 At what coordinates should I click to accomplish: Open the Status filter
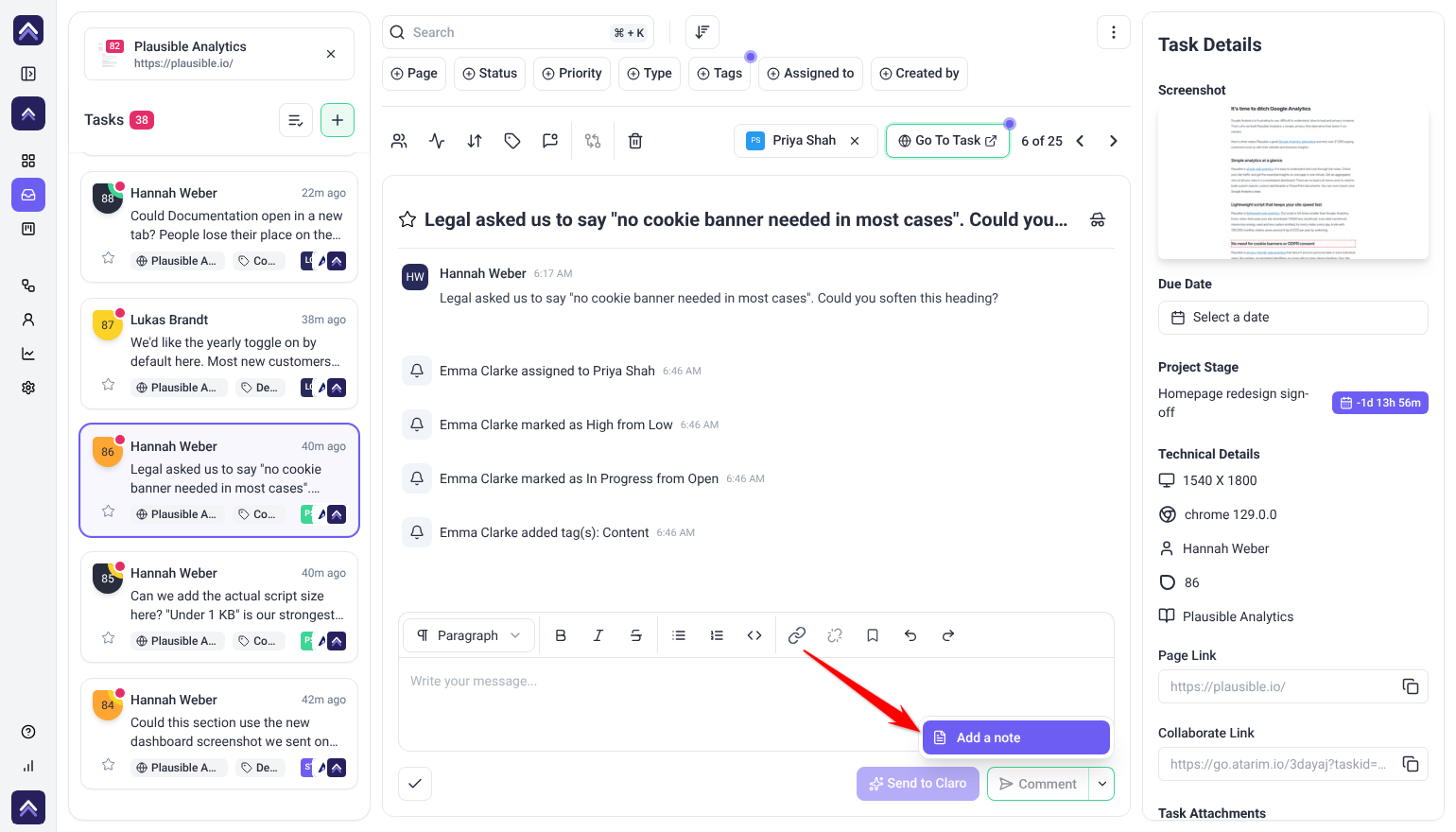pyautogui.click(x=490, y=74)
